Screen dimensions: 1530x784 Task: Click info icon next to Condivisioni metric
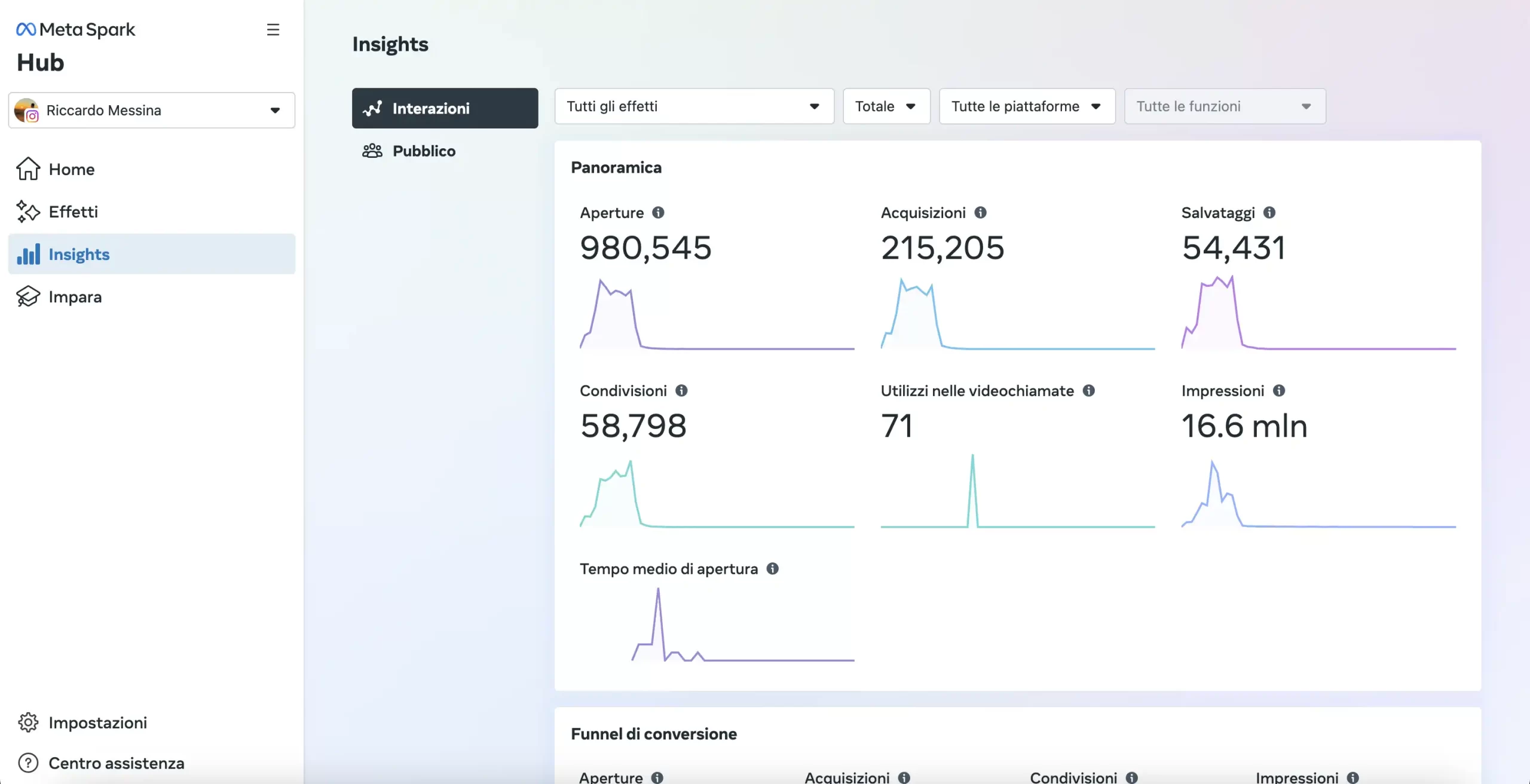pyautogui.click(x=681, y=391)
